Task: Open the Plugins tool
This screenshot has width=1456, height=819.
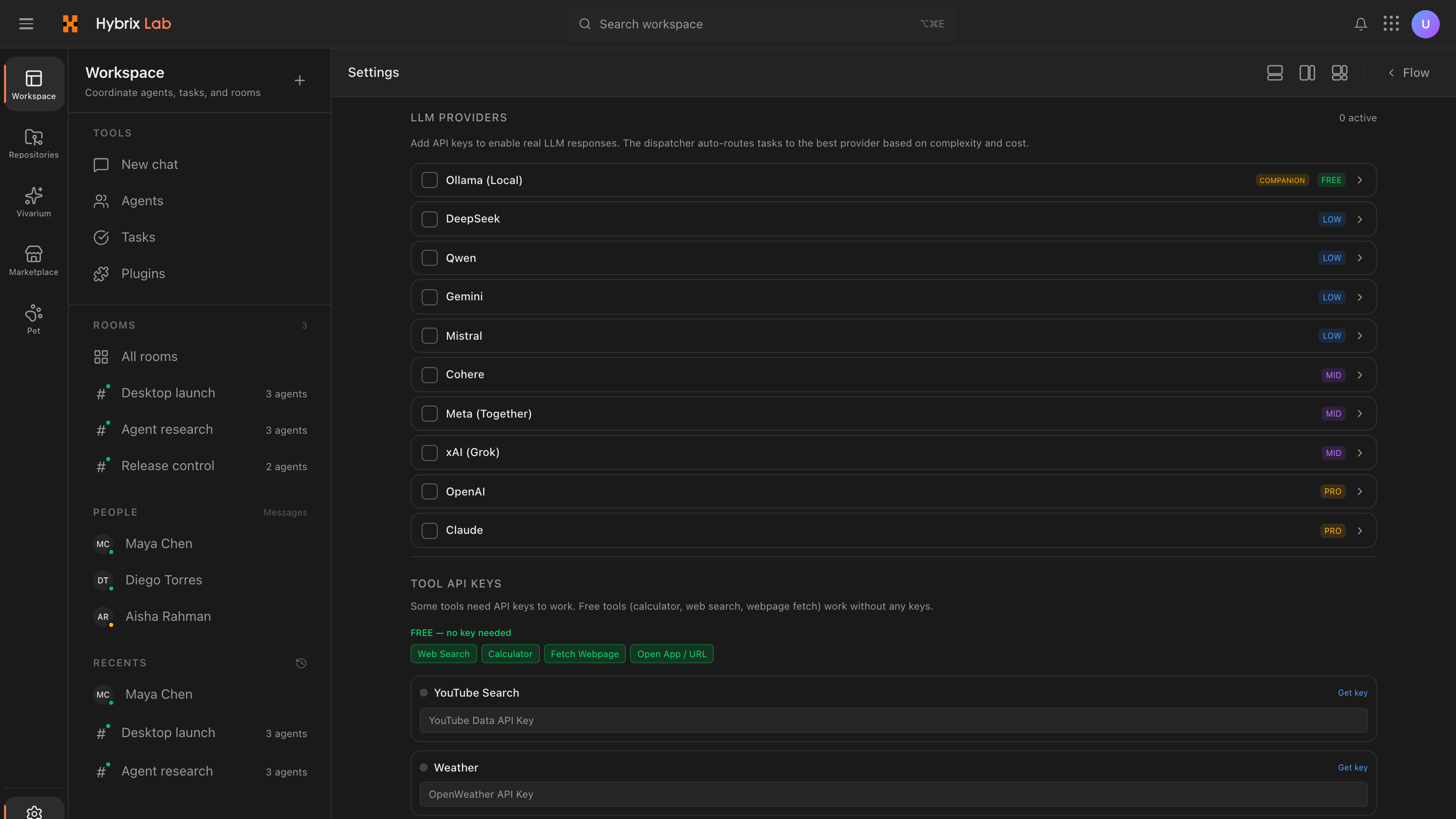Action: pyautogui.click(x=200, y=274)
